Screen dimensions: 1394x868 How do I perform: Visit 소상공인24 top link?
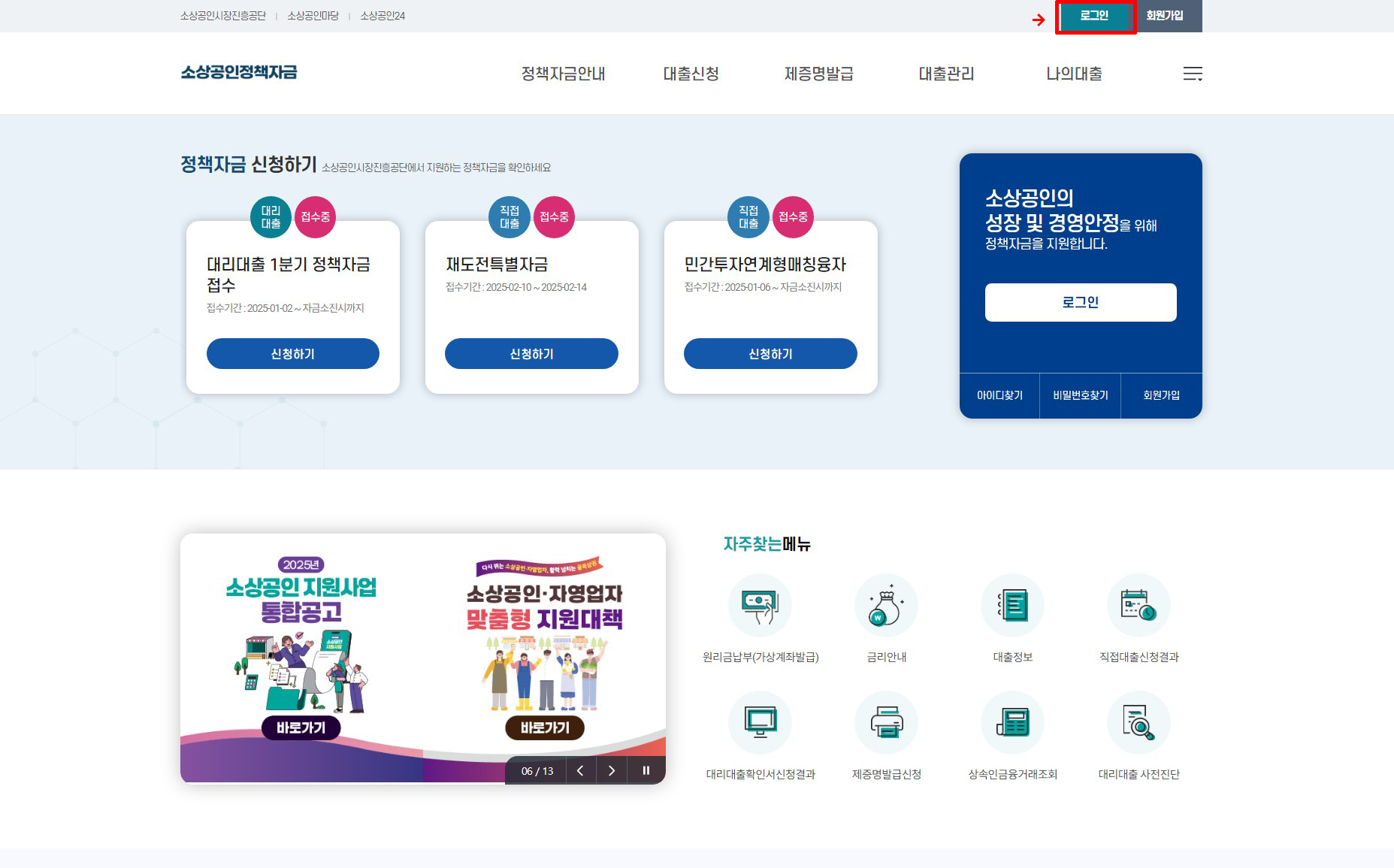click(x=383, y=16)
